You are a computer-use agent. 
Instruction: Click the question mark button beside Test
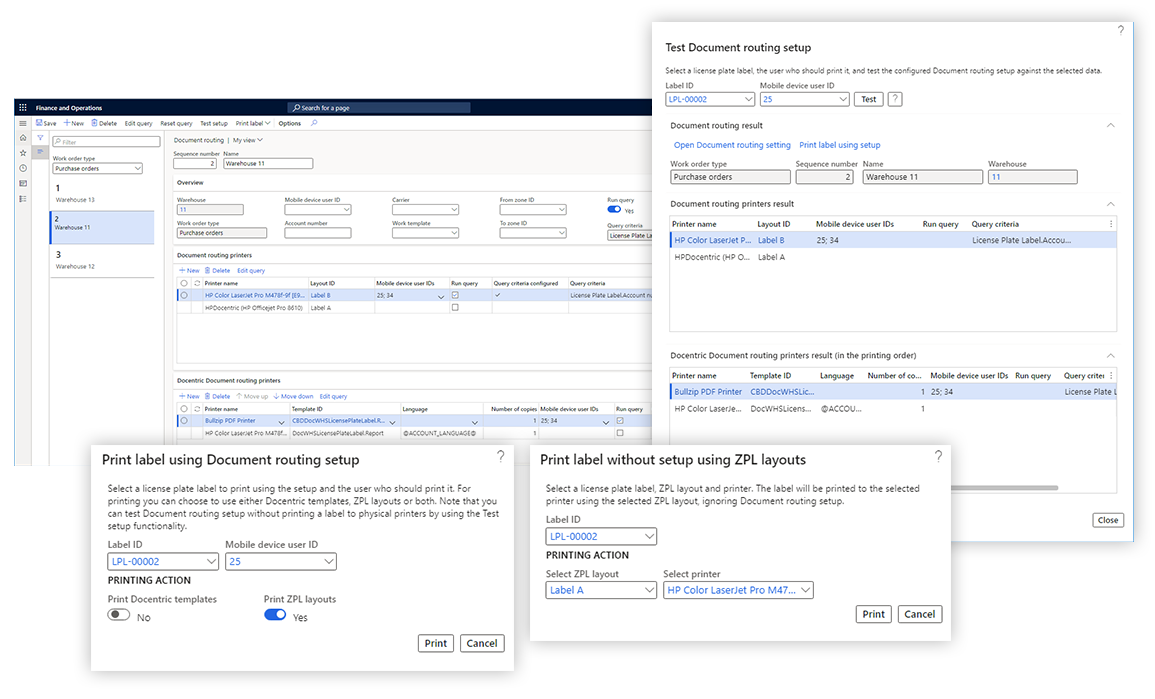(895, 99)
